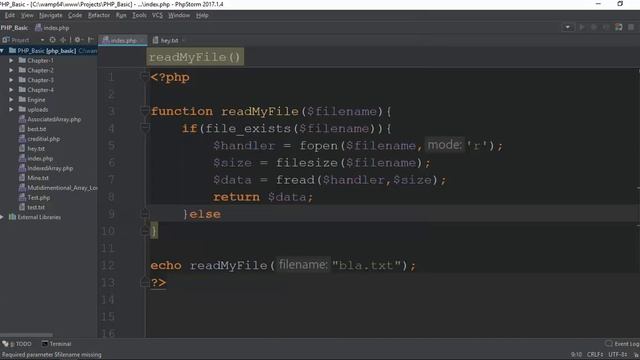Expand the Chapter-3 folder

(11, 80)
